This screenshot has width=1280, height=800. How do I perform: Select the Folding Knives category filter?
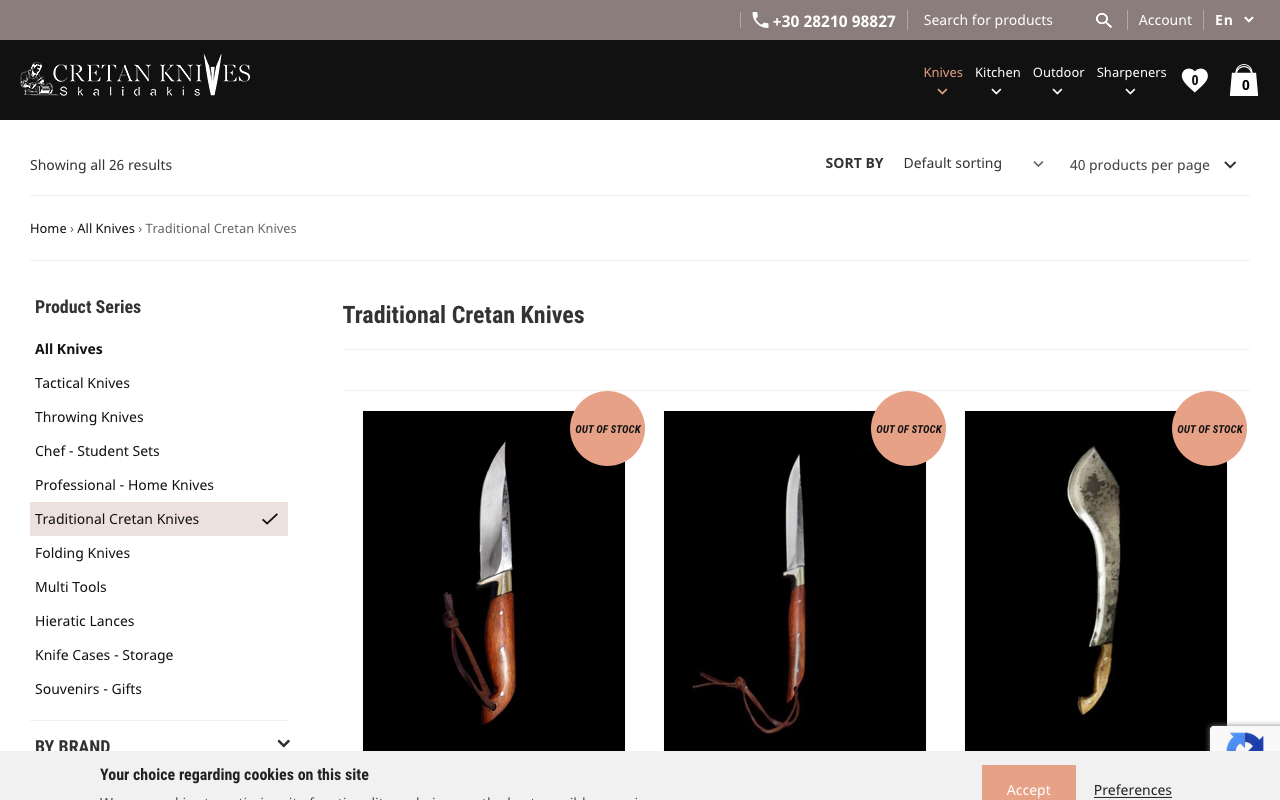82,552
